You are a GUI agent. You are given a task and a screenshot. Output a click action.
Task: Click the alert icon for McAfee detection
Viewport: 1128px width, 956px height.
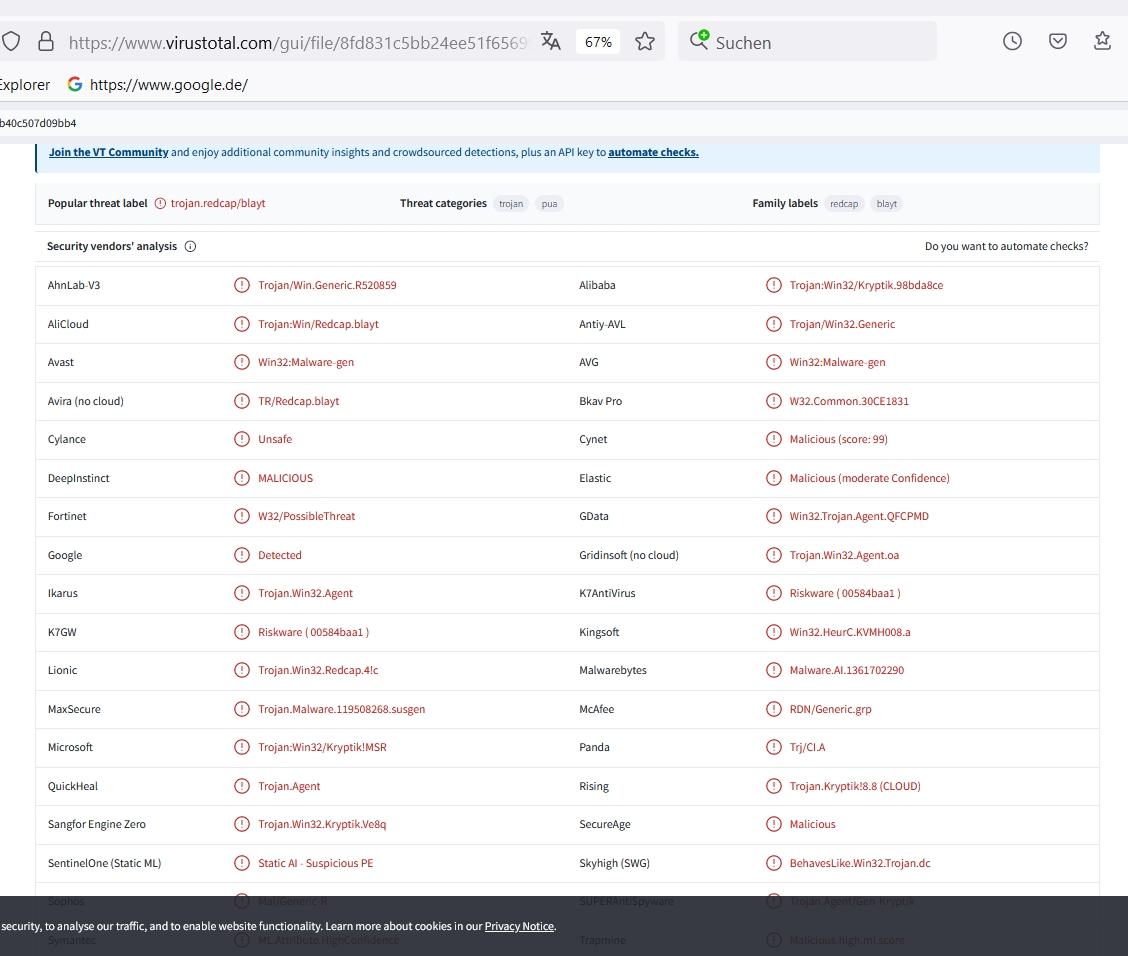[773, 709]
